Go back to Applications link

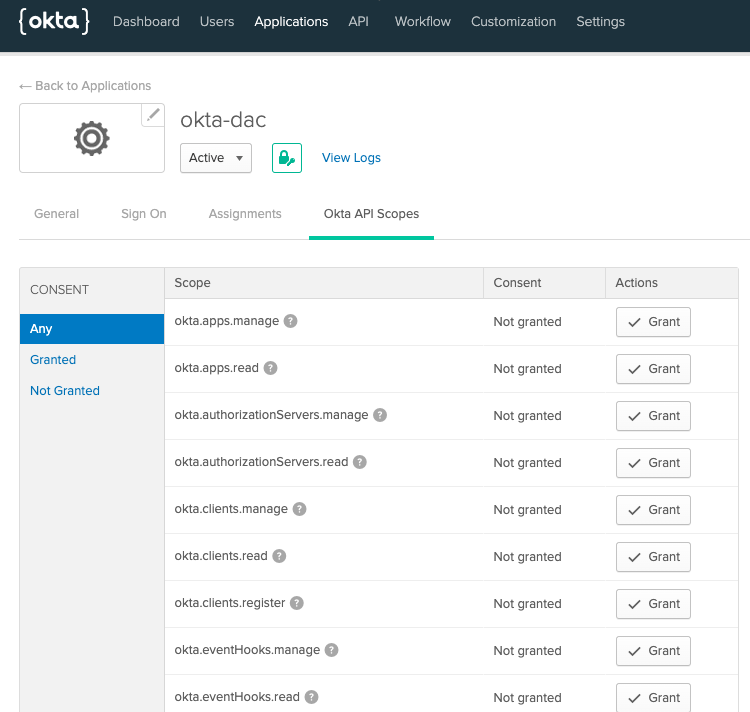coord(85,86)
